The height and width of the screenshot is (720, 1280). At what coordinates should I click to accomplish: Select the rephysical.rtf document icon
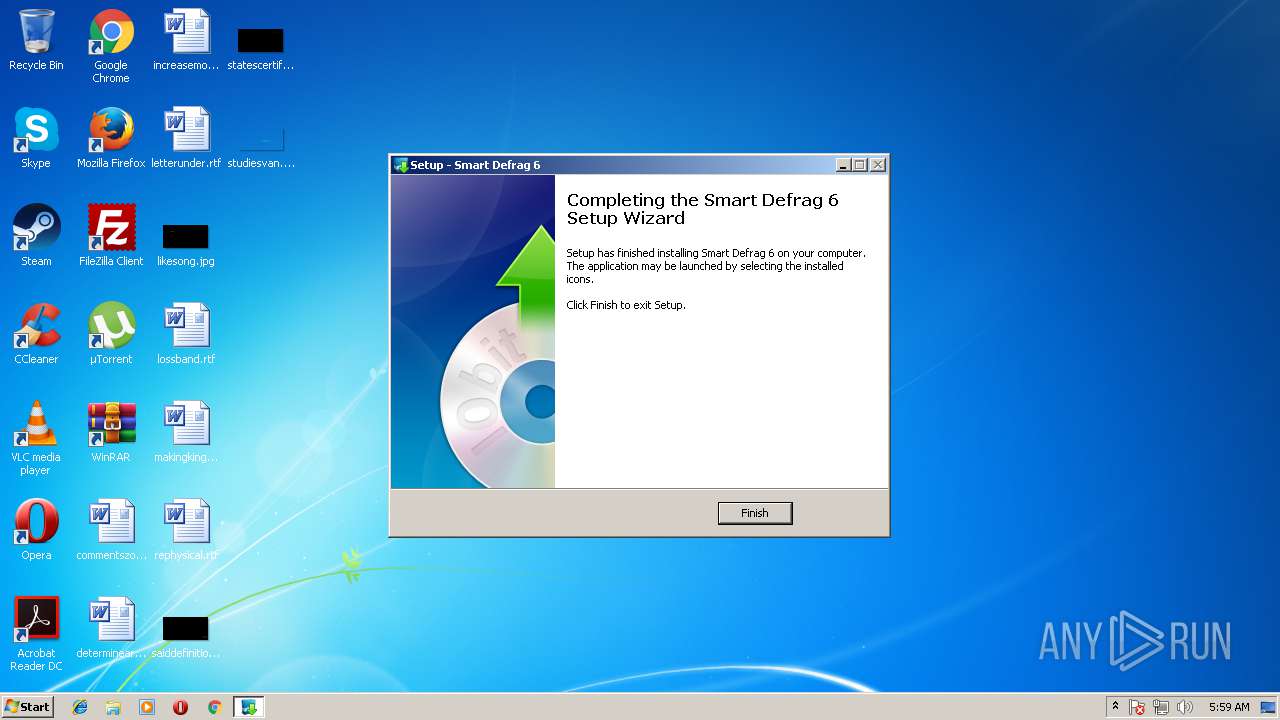[x=186, y=530]
